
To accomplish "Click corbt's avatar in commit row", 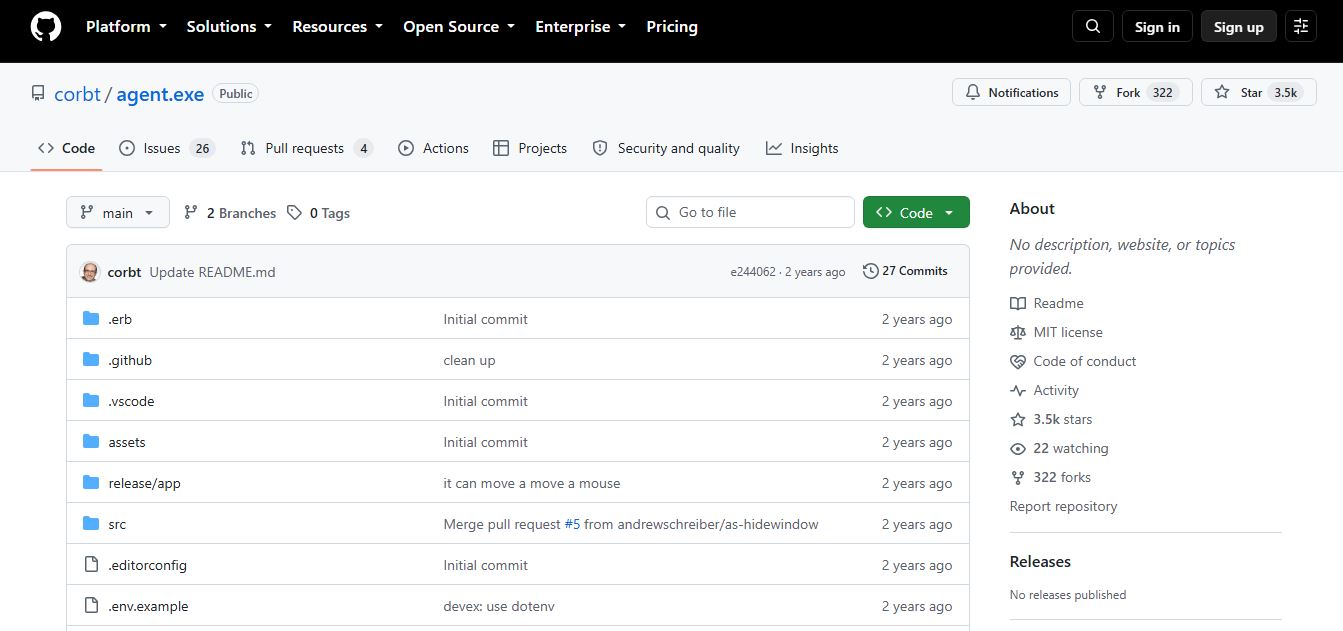I will pyautogui.click(x=90, y=272).
